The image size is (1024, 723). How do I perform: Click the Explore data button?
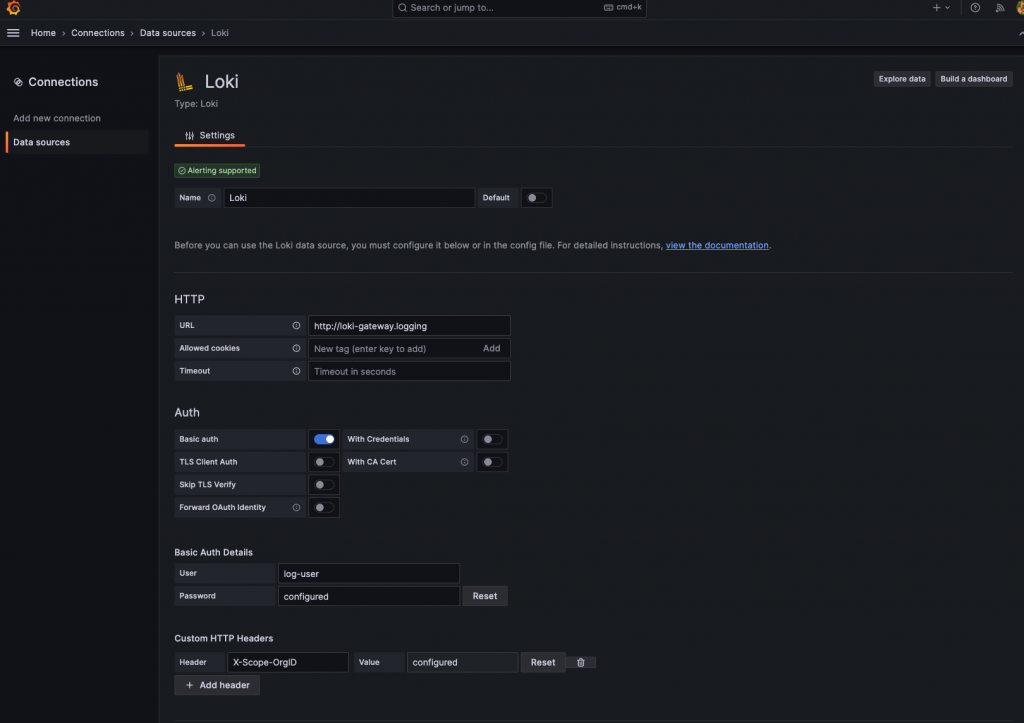click(902, 79)
